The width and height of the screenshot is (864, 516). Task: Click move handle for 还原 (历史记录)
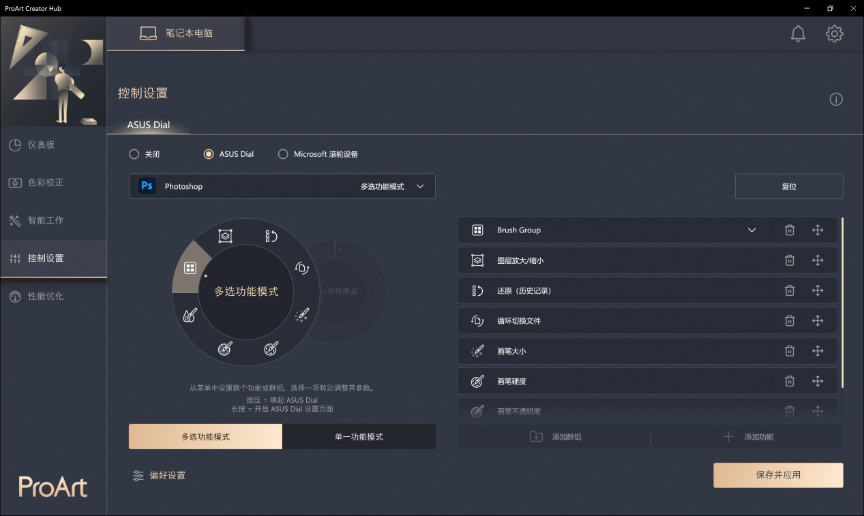tap(818, 291)
